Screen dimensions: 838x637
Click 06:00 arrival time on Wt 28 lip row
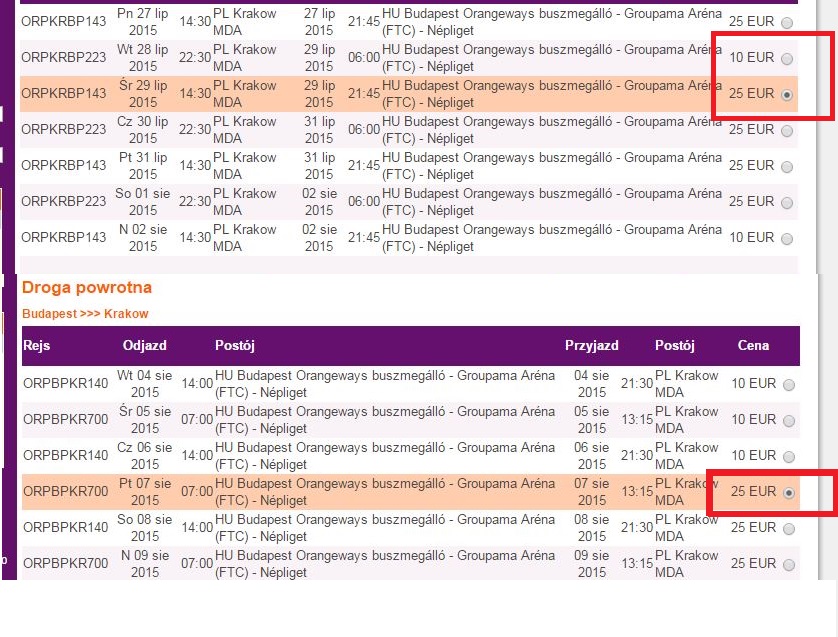click(x=364, y=57)
